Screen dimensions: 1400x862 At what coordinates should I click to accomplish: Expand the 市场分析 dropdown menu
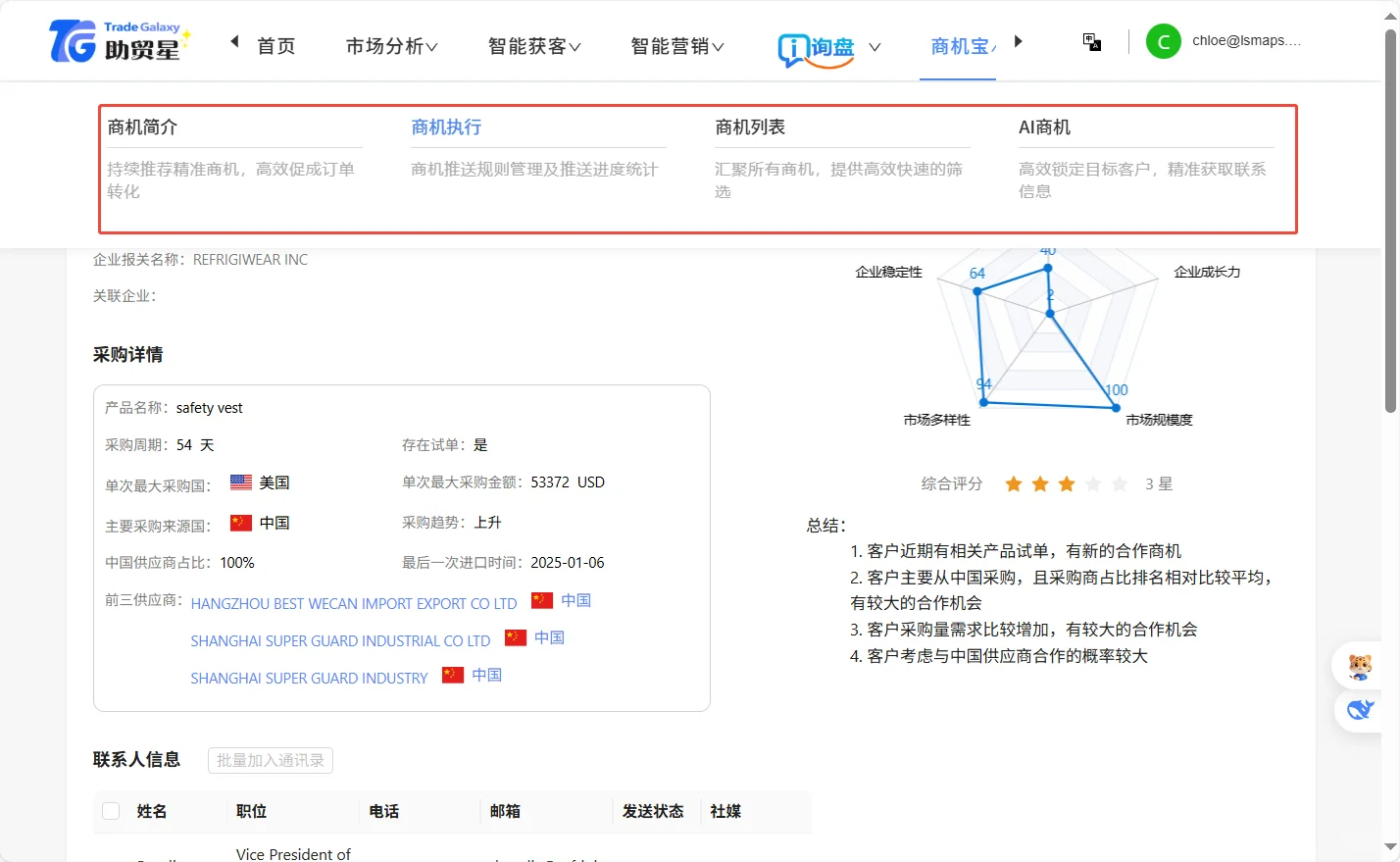(390, 45)
